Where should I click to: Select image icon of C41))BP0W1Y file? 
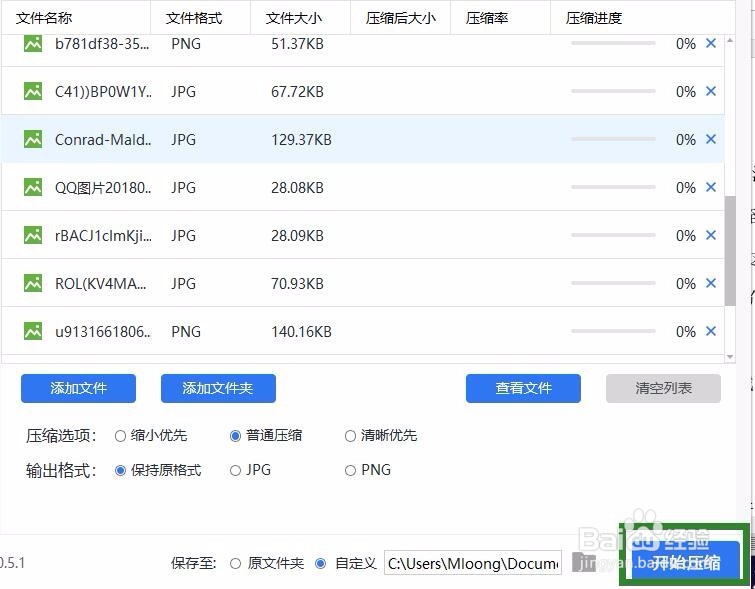pos(33,91)
